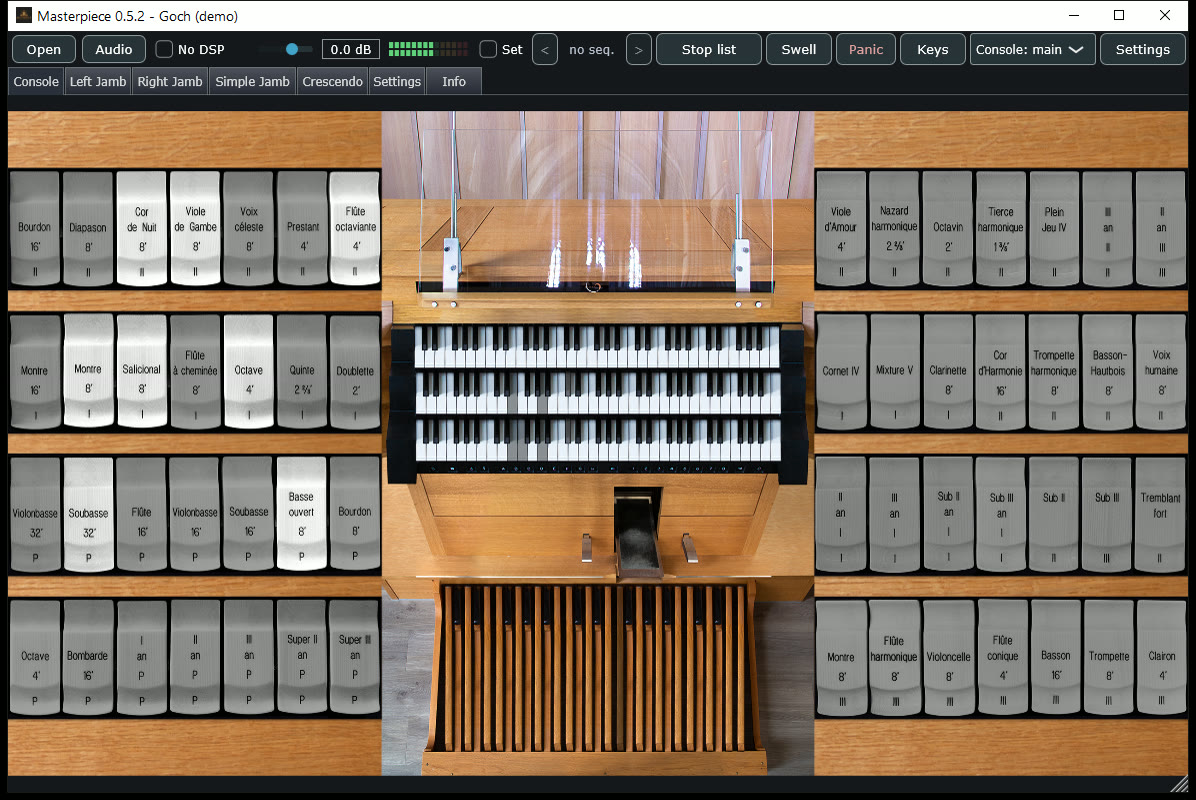Turn off Flûte octaviante 4' stop

(x=355, y=229)
